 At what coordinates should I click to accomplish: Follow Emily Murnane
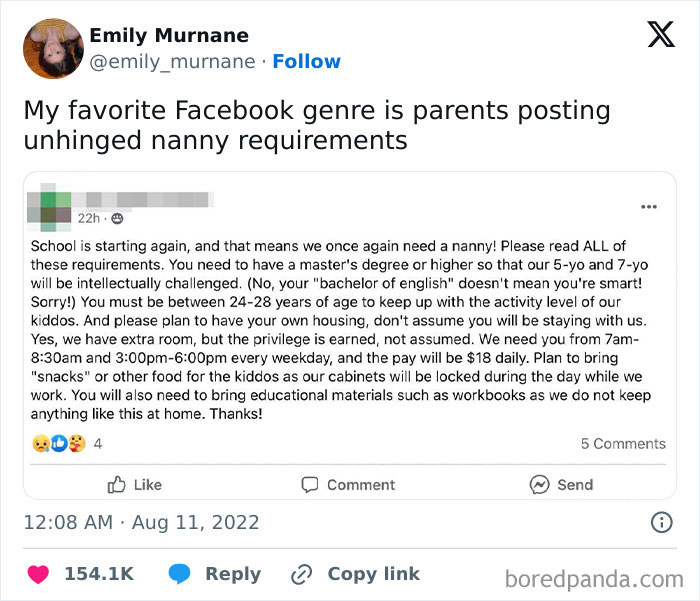306,62
